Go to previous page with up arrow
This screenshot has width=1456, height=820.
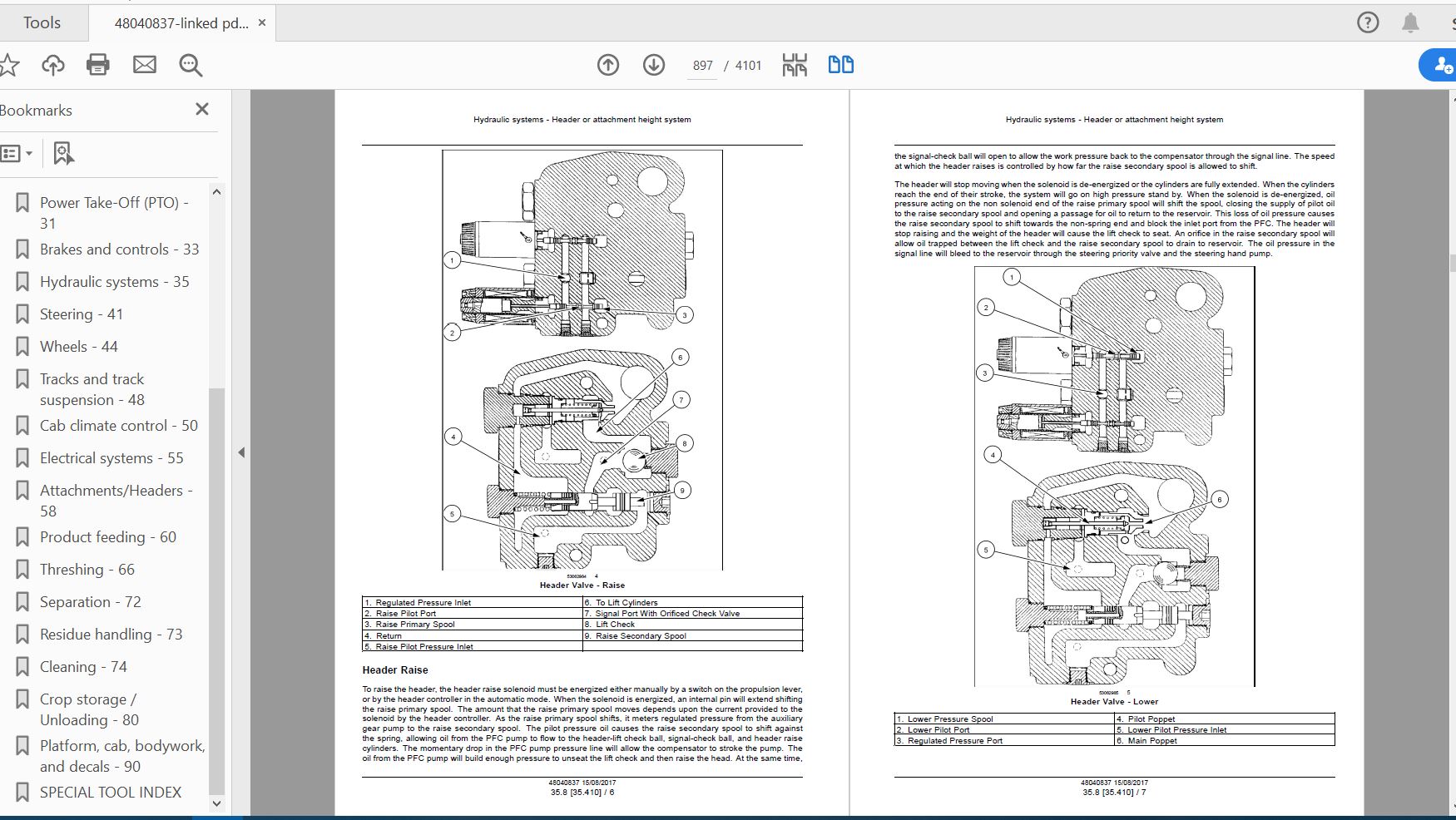coord(608,65)
